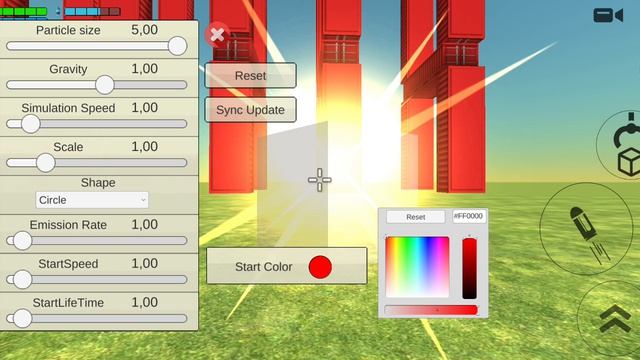Click the red Start Color circle swatch

[320, 267]
